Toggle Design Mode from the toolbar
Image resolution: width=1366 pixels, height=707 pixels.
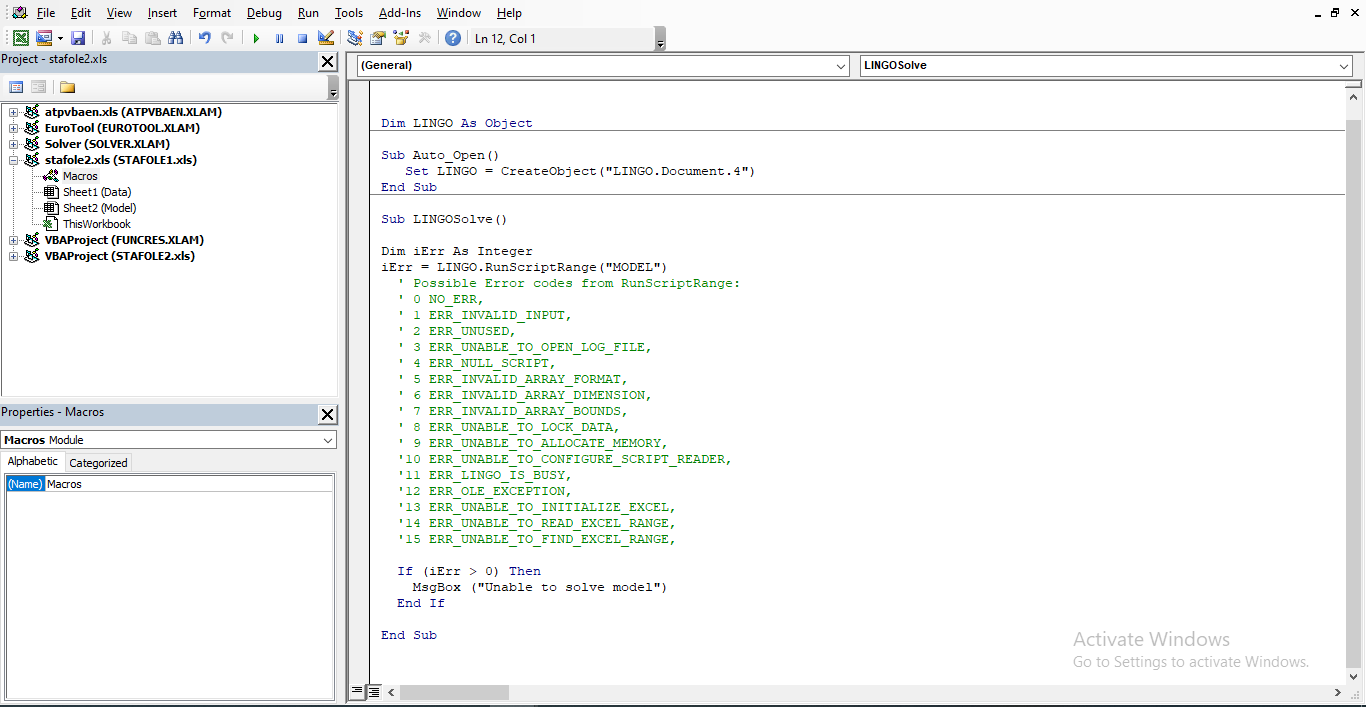pyautogui.click(x=325, y=37)
